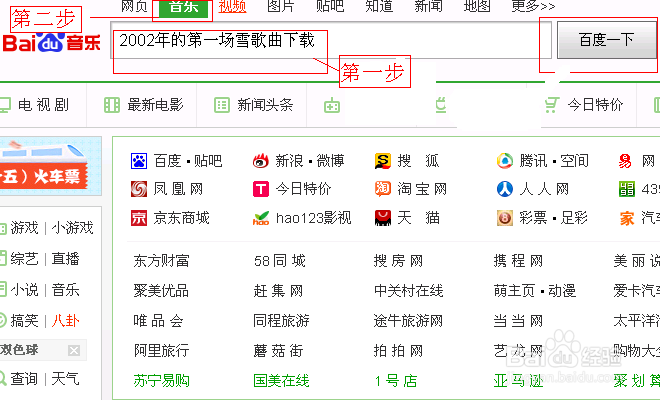Click the Sohu S logo icon
Screen dimensions: 660x400
(x=383, y=161)
